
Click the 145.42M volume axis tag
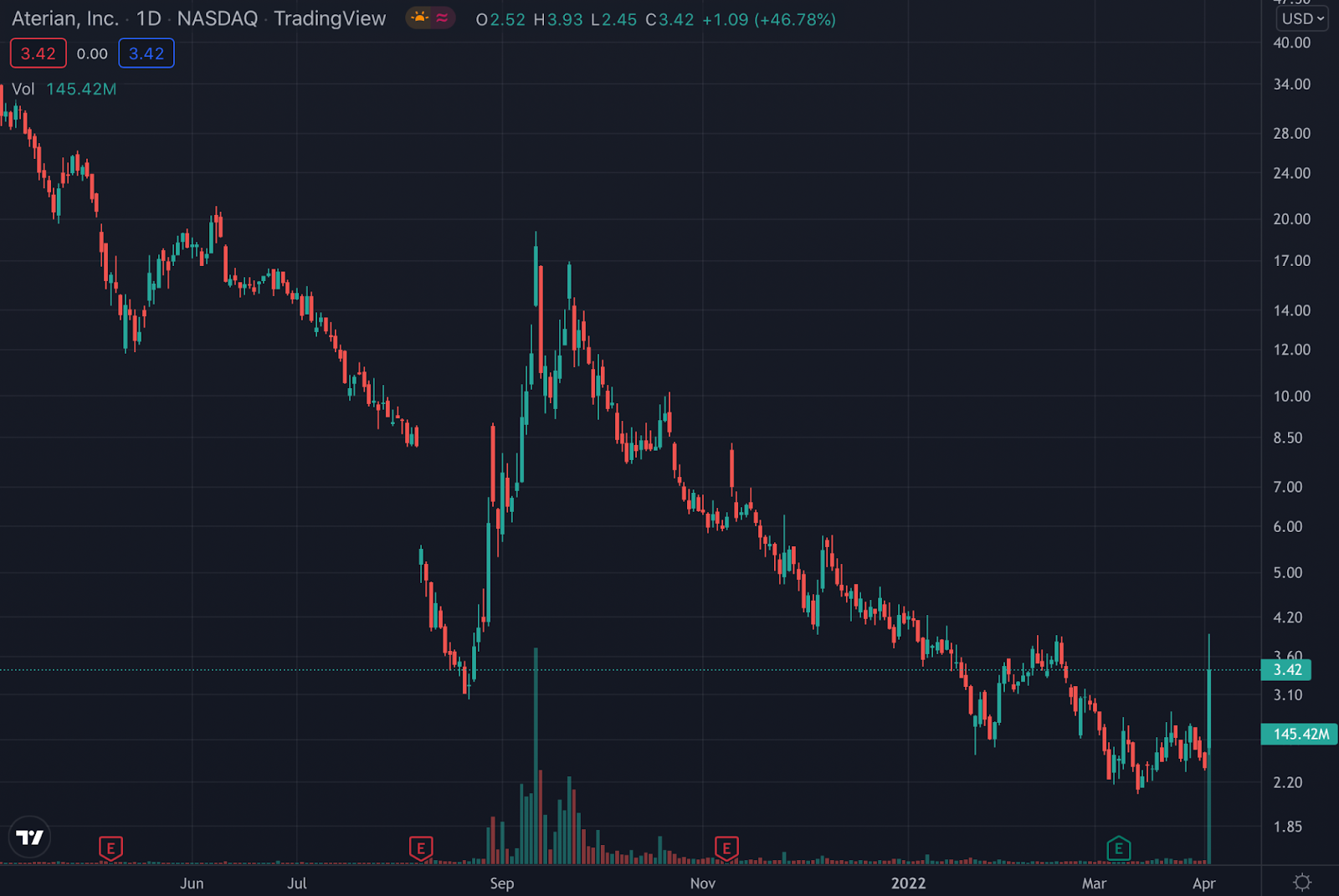[1300, 734]
